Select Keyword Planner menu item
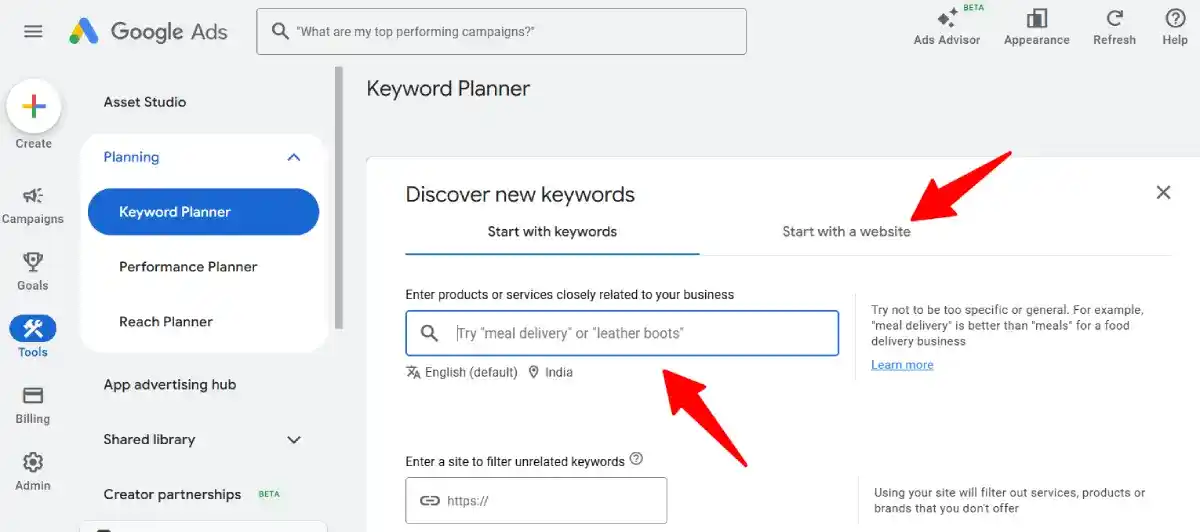The image size is (1200, 532). (203, 212)
